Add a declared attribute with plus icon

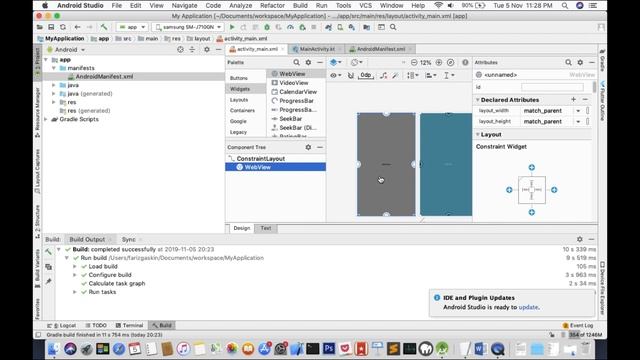tap(573, 100)
